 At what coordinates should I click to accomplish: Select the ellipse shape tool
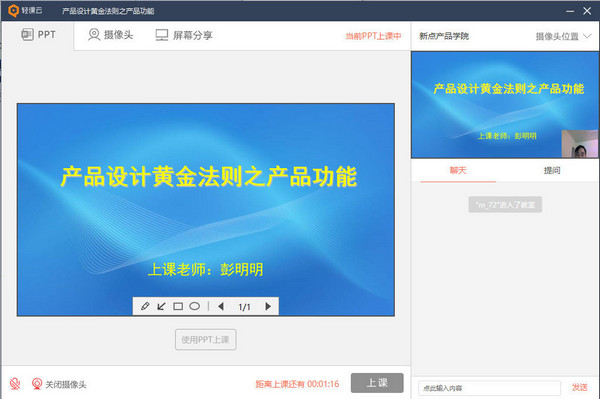pyautogui.click(x=194, y=306)
